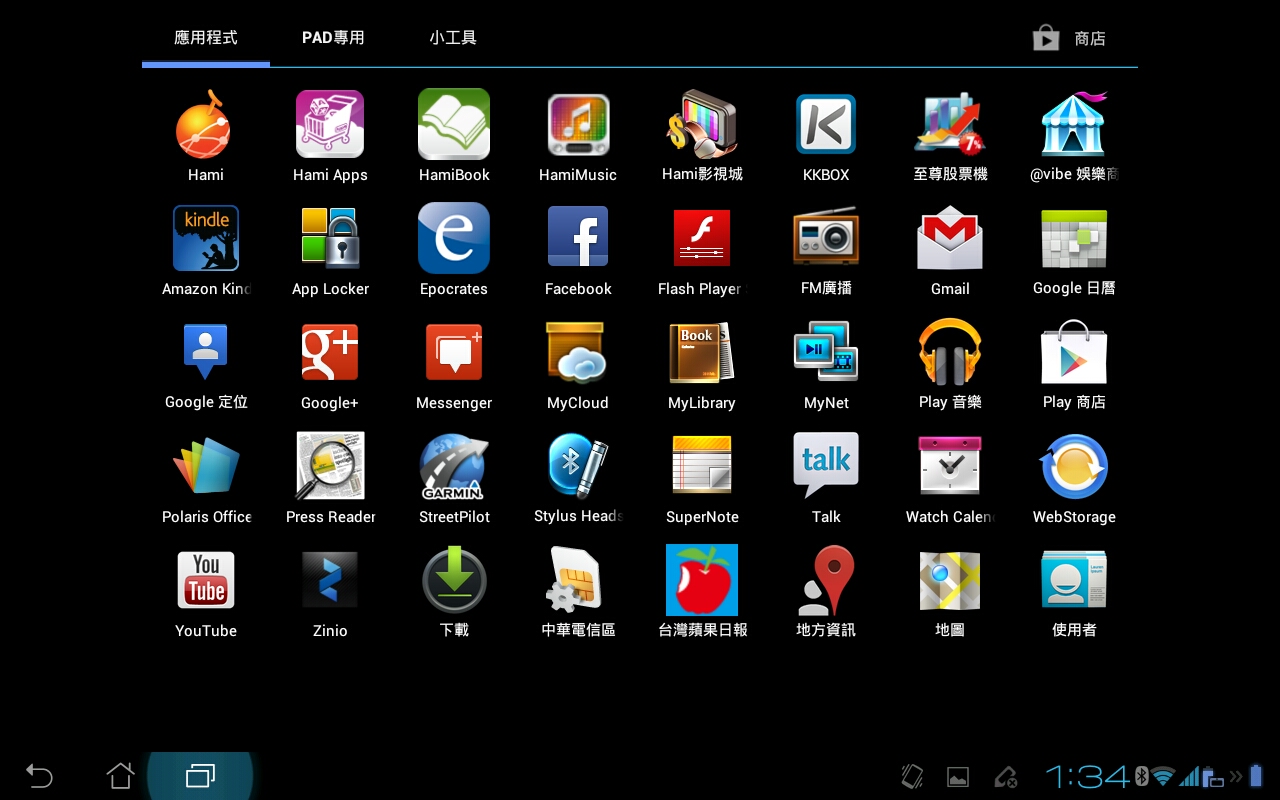Switch to 小工具 widgets tab

(453, 38)
